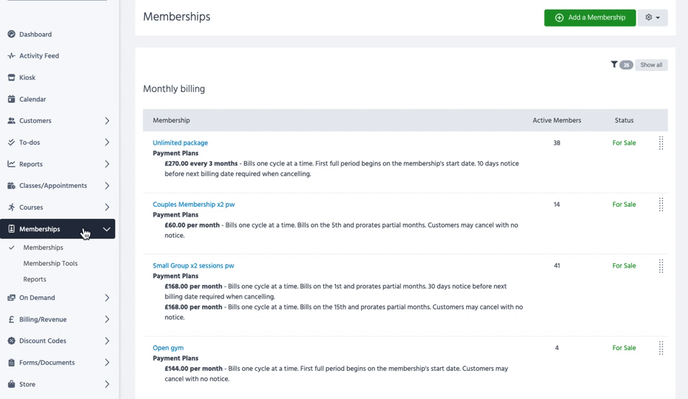688x399 pixels.
Task: Expand the Billing/Revenue chevron
Action: point(107,320)
